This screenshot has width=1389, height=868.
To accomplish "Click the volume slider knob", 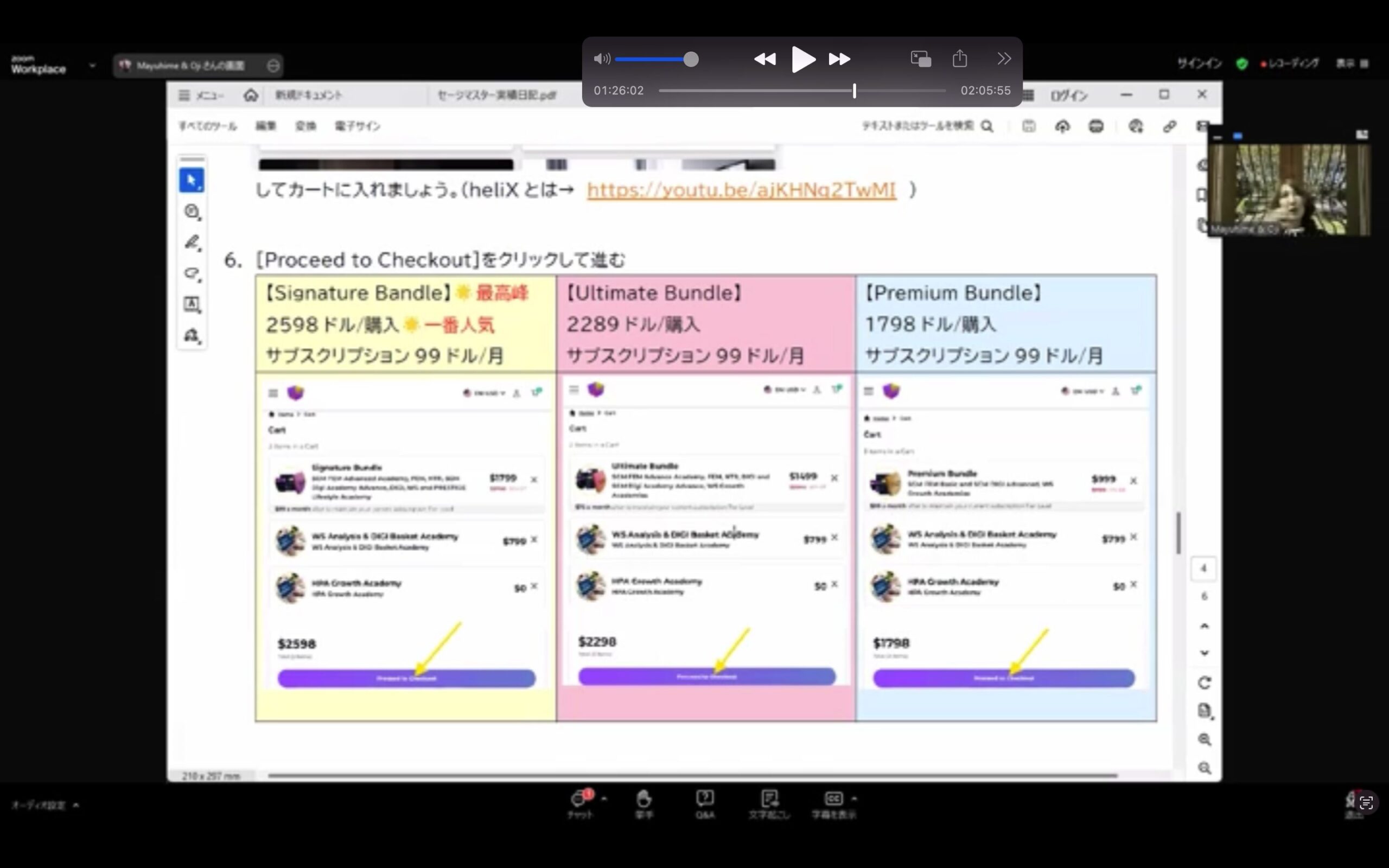I will click(691, 59).
